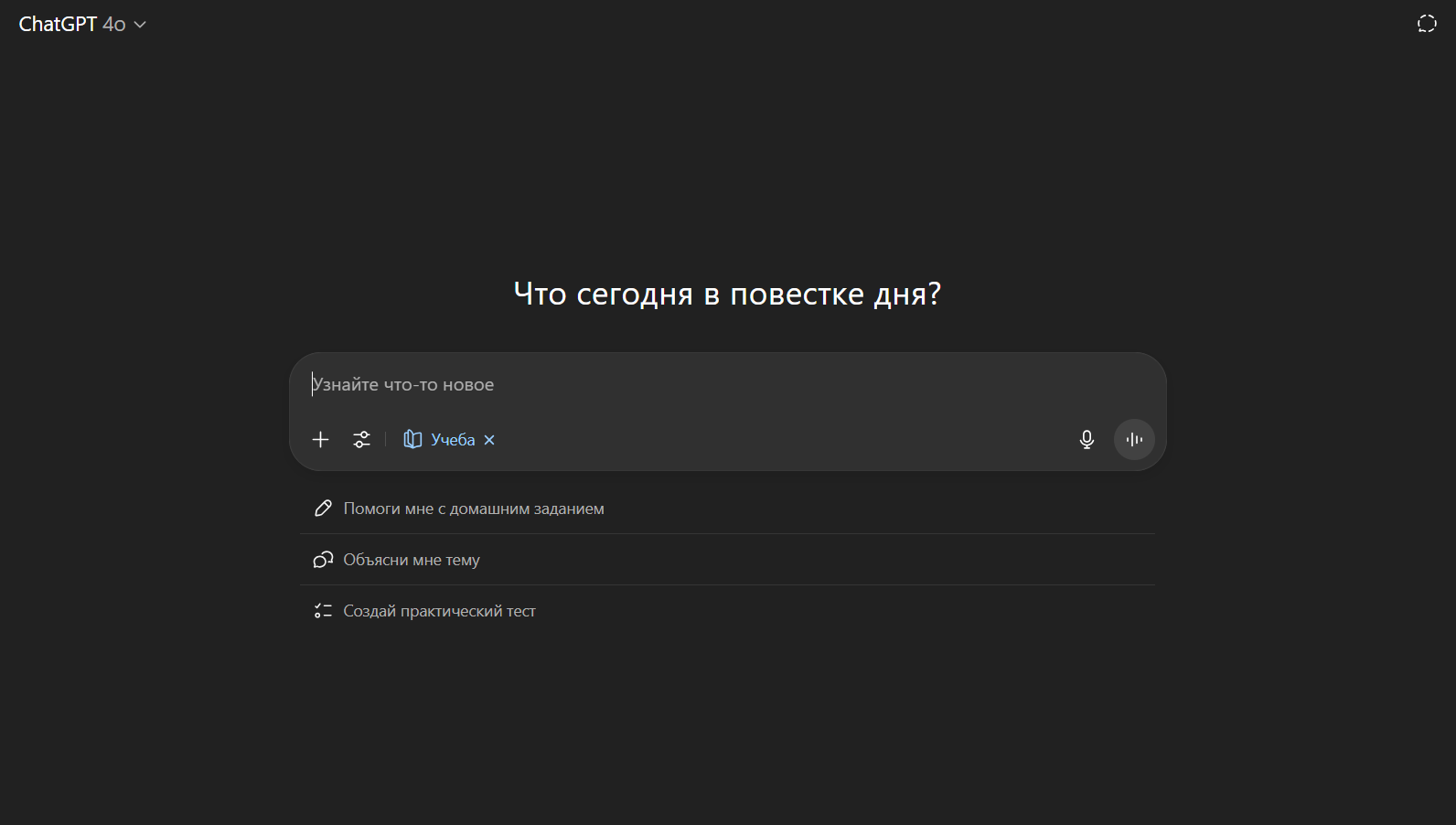Click the heading 'Что сегодня в повестке дня?'
The width and height of the screenshot is (1456, 825).
(727, 294)
